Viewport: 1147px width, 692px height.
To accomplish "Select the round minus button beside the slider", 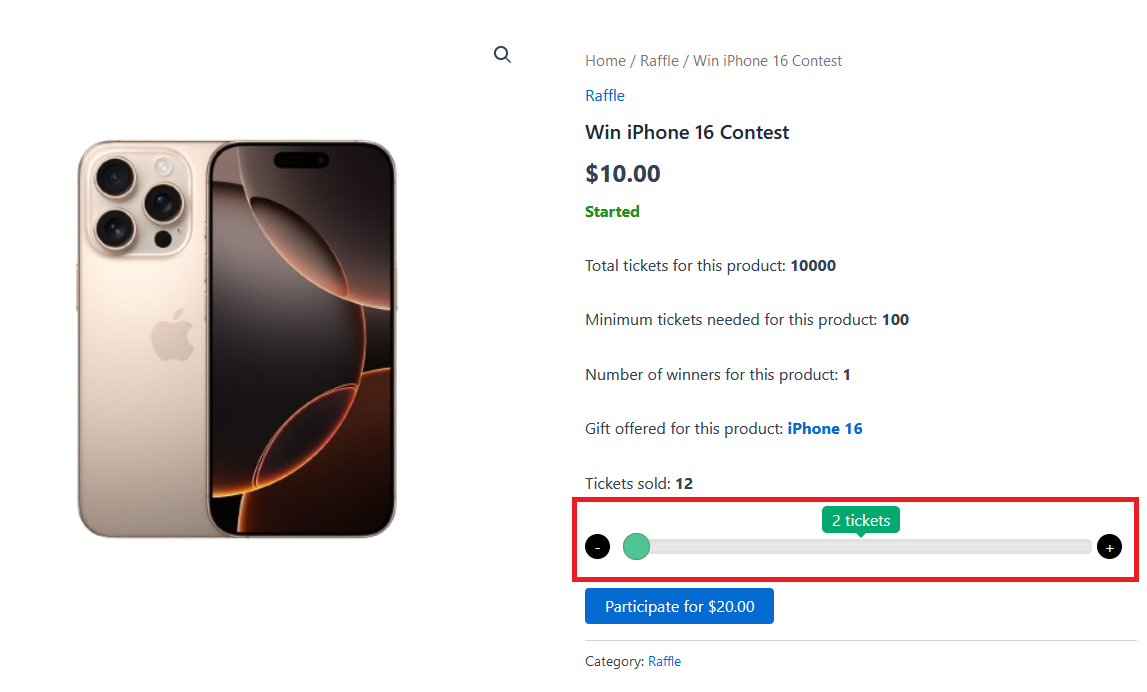I will coord(597,547).
